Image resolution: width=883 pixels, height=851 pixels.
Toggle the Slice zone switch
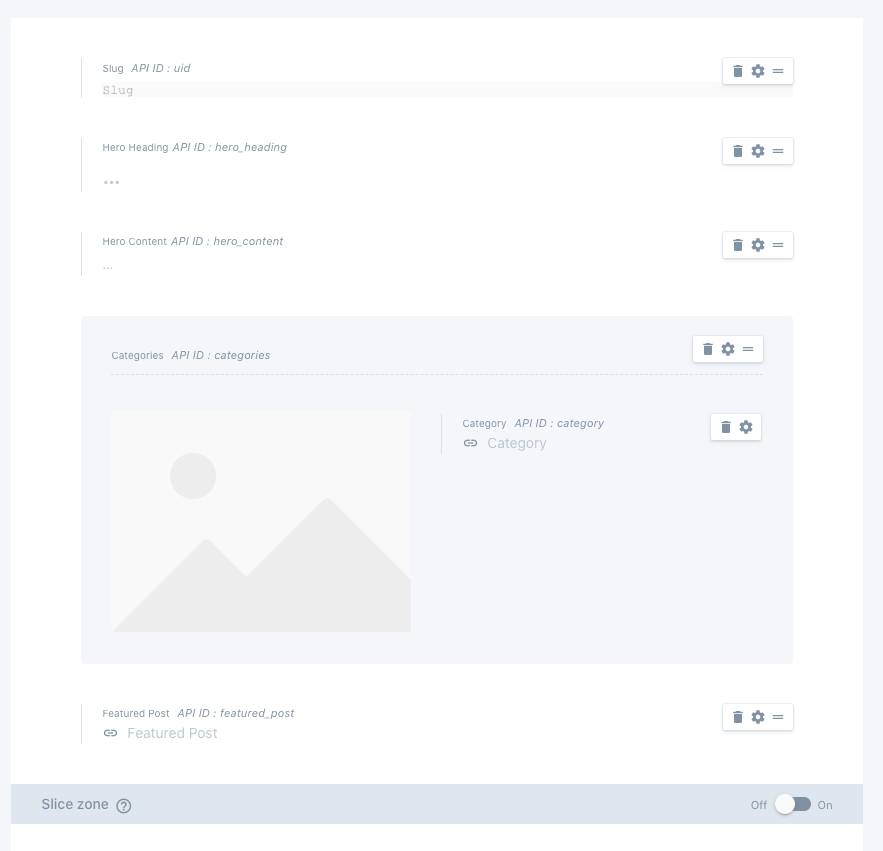pyautogui.click(x=793, y=804)
